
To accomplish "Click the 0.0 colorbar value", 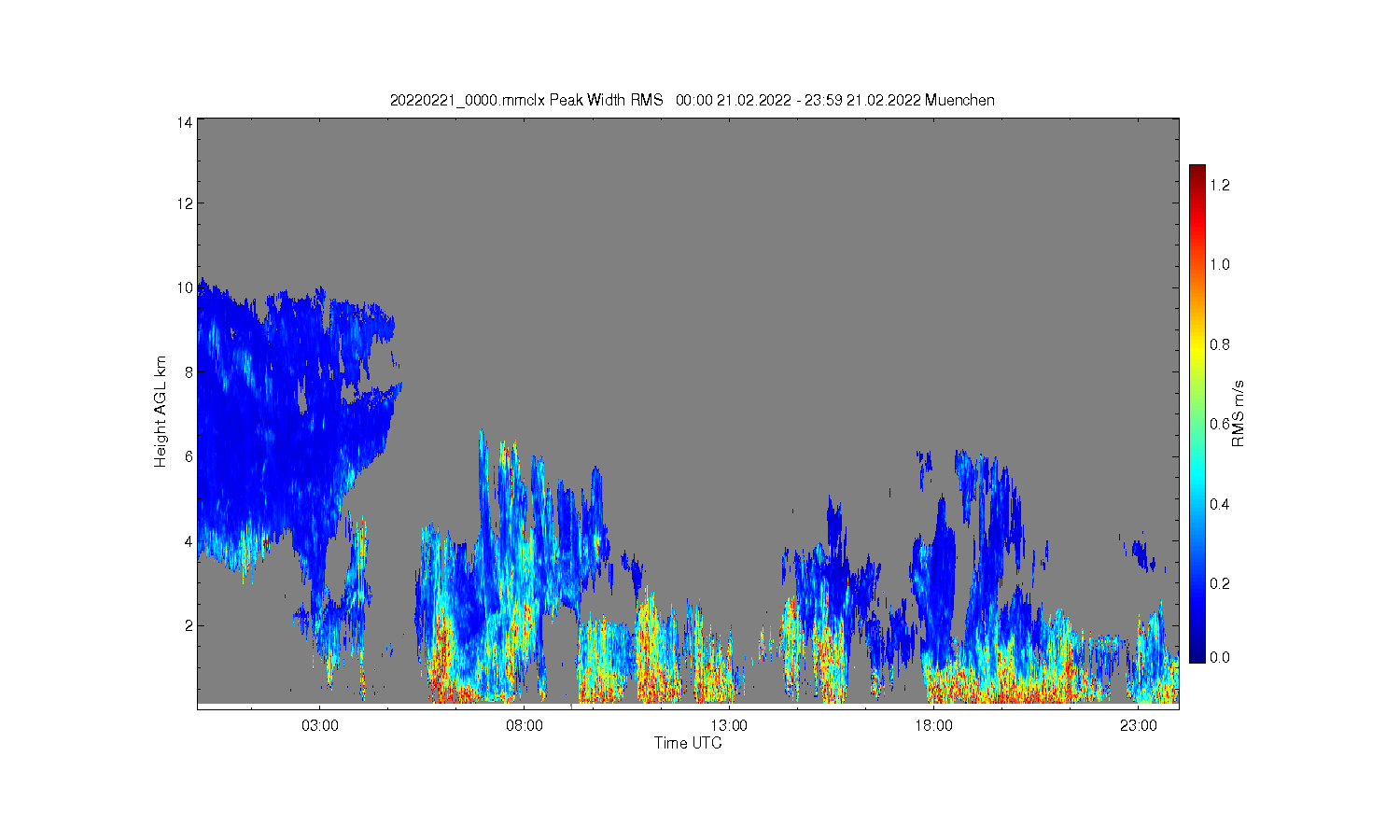I will pos(1220,657).
